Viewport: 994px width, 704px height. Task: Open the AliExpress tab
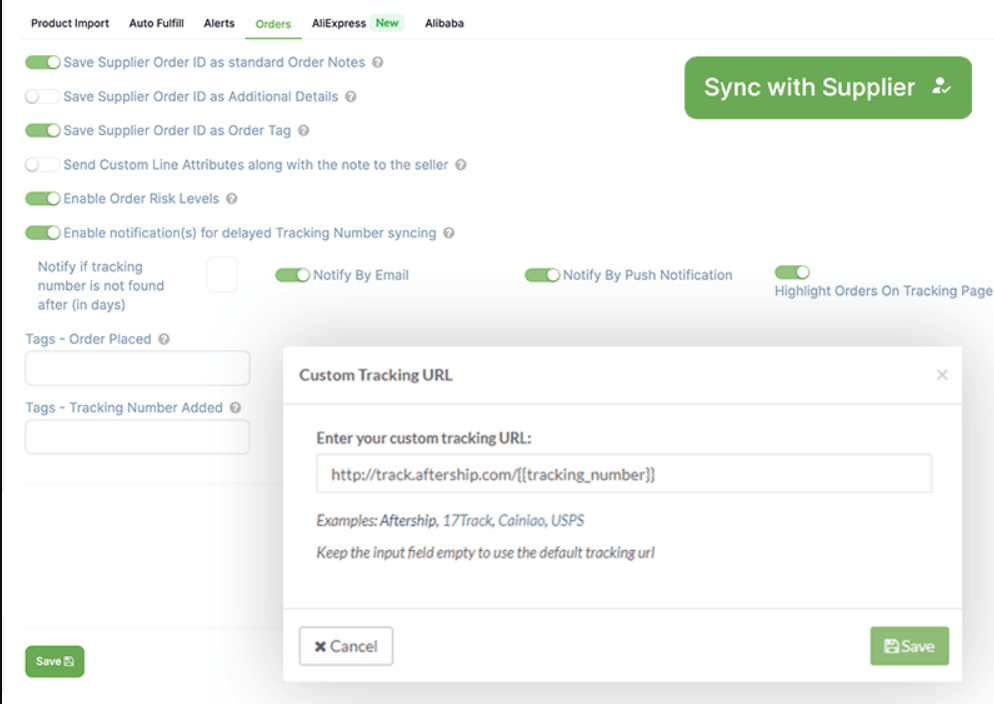tap(340, 23)
